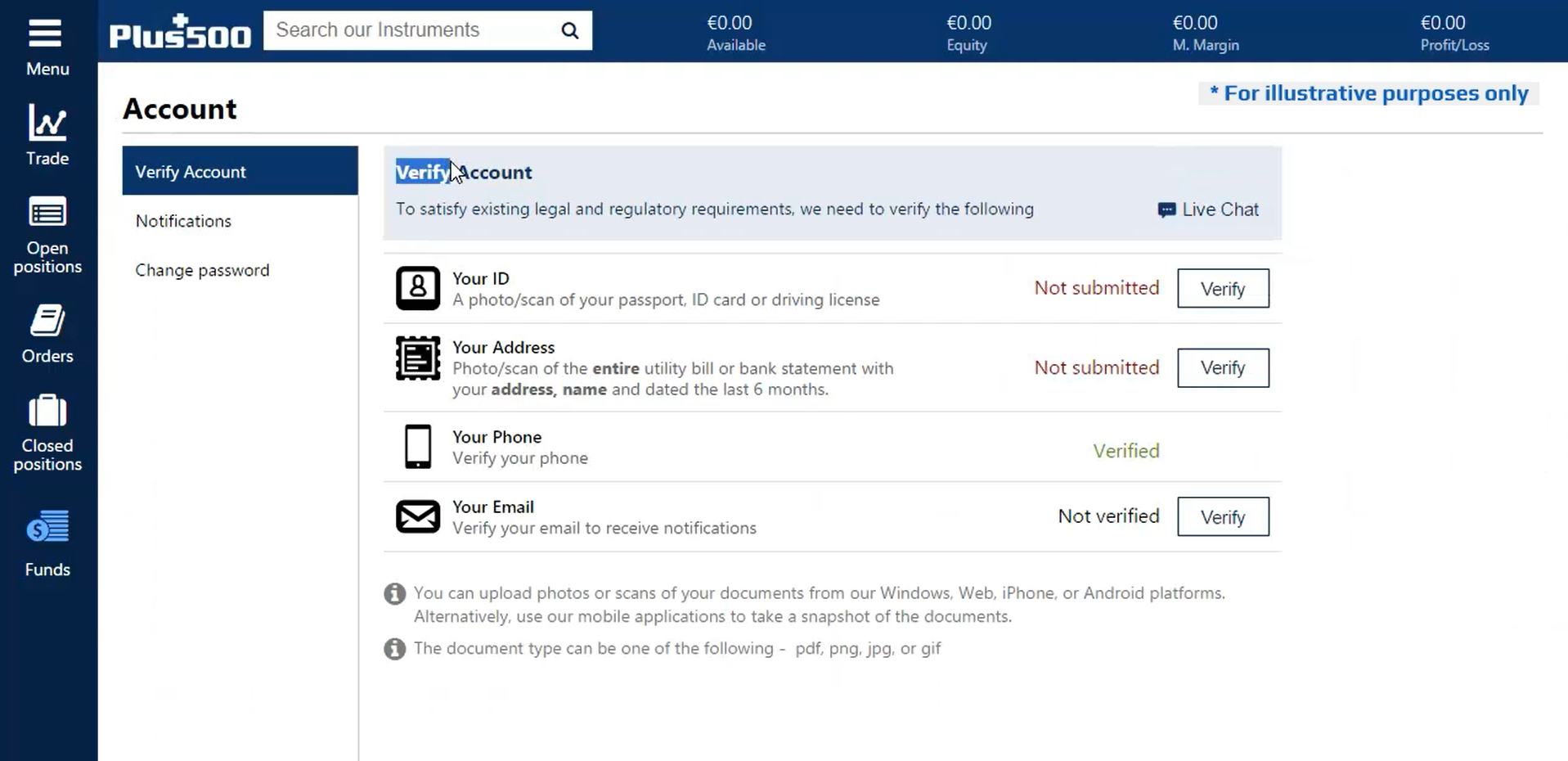
Task: Click the 'pdf, png, jpg, or gif' text
Action: tap(868, 649)
